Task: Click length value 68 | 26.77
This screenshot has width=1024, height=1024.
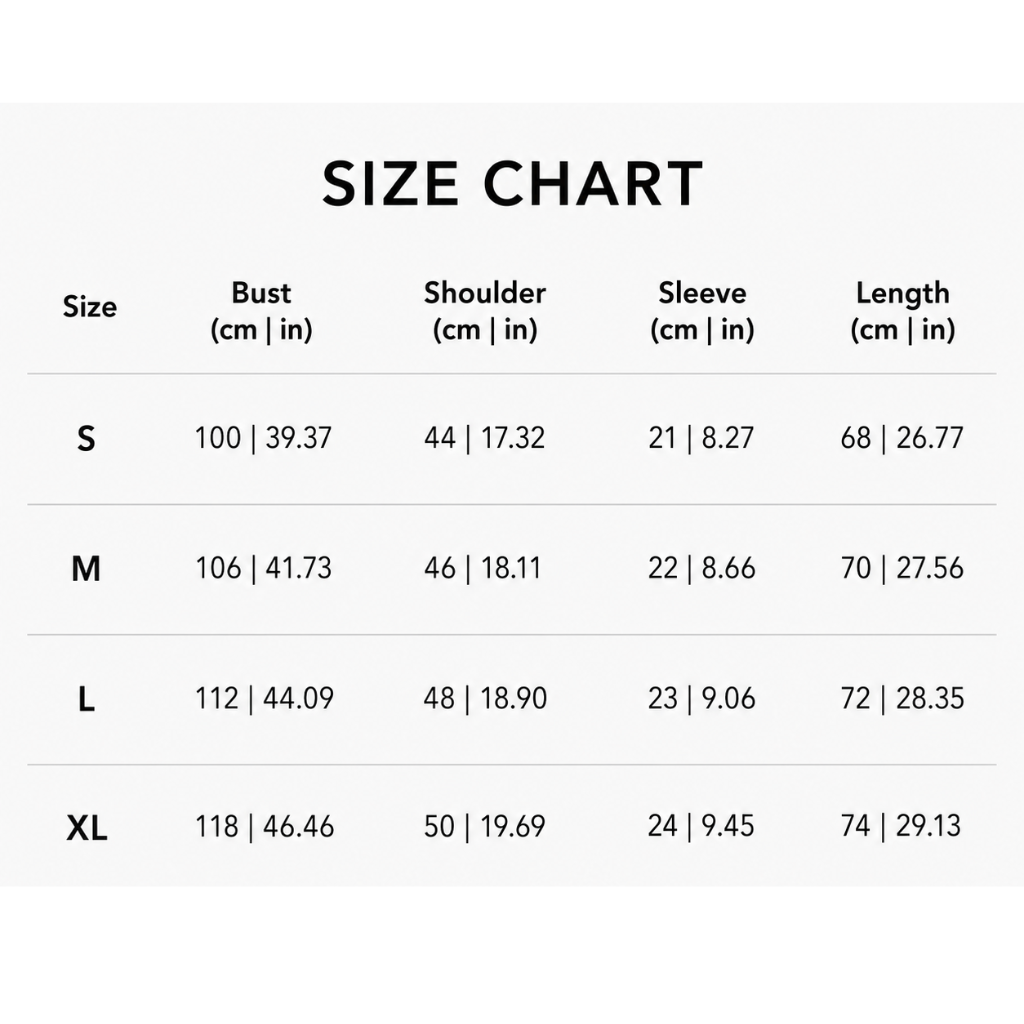Action: [x=902, y=438]
